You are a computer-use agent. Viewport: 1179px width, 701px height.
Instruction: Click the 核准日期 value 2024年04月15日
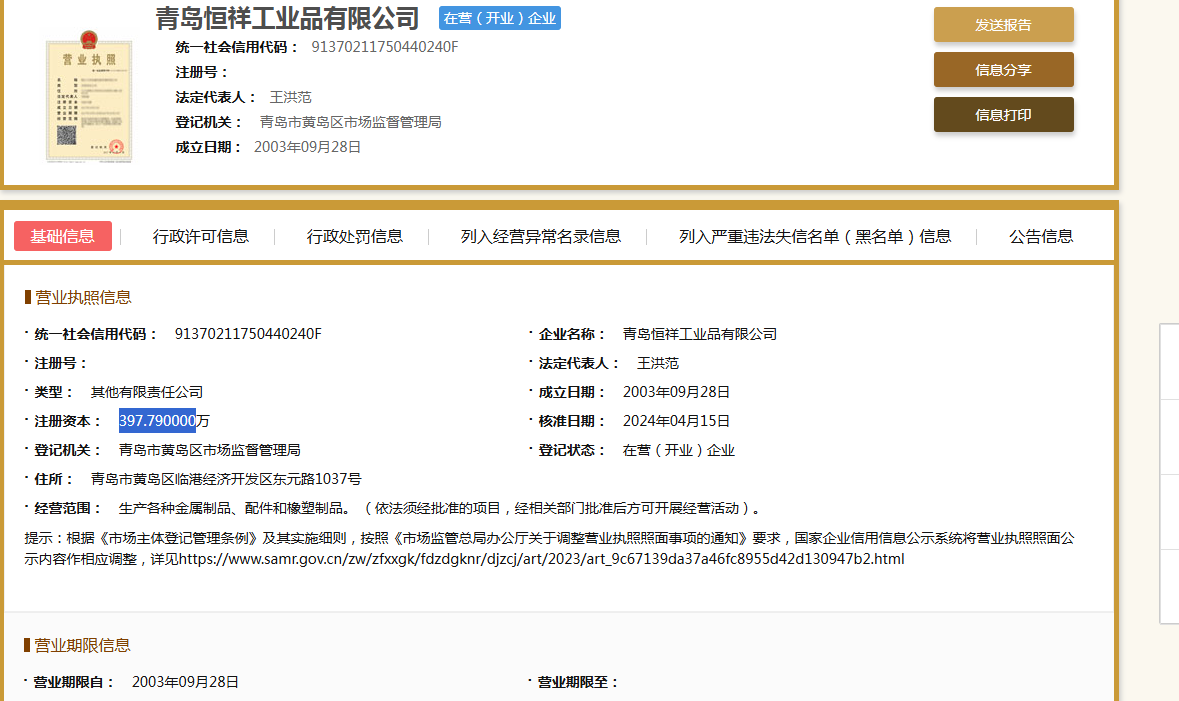(676, 421)
